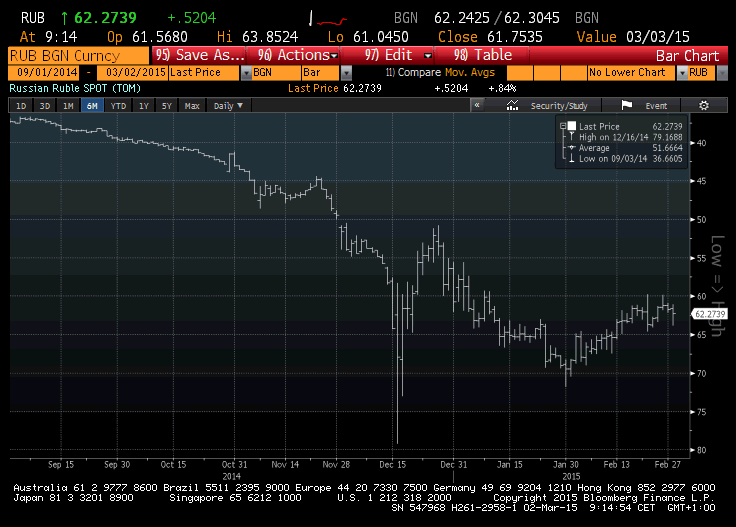The width and height of the screenshot is (736, 527).
Task: Open the 97) Edit menu
Action: (x=389, y=55)
